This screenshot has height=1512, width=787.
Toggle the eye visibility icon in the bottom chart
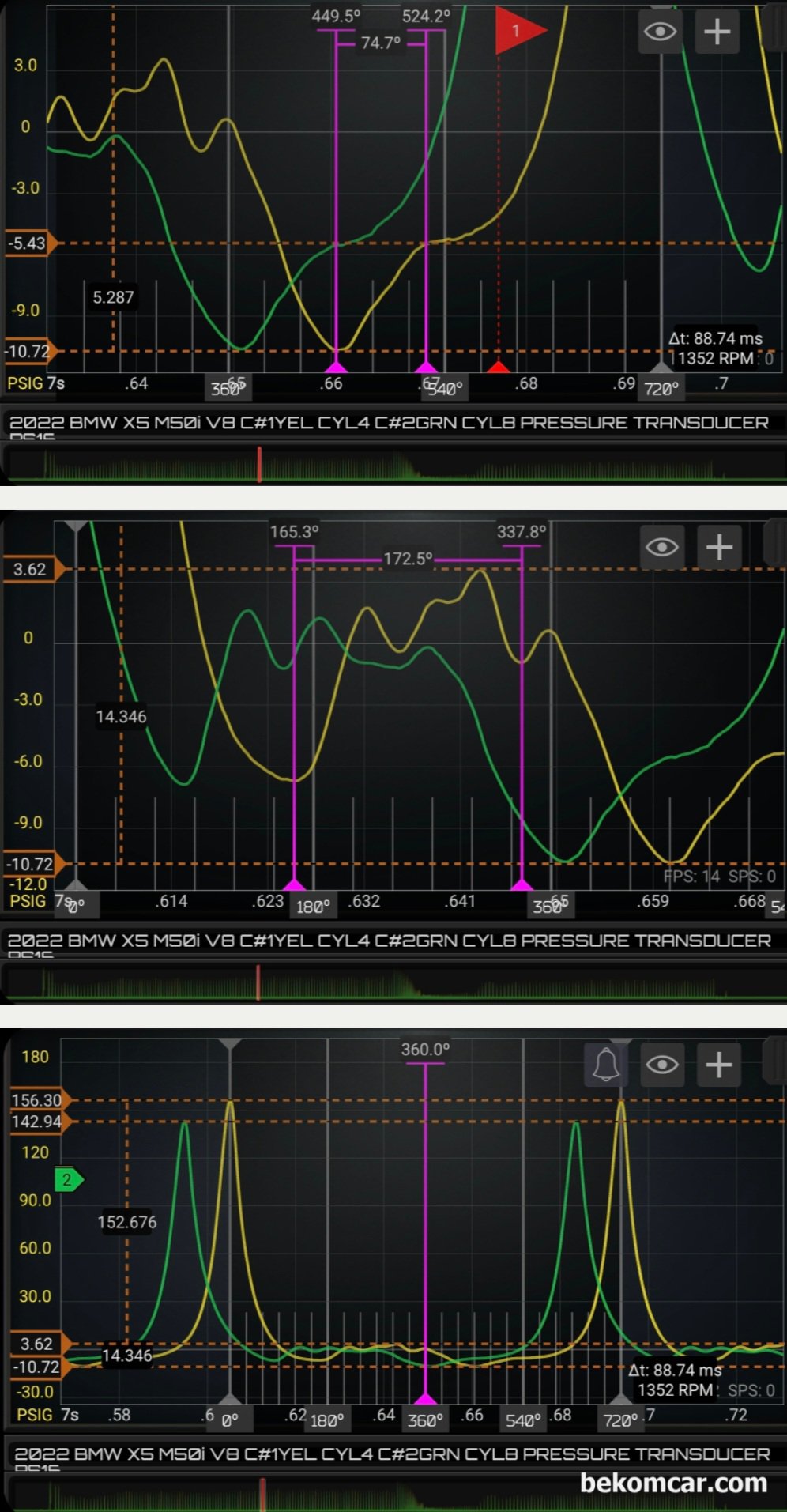click(662, 1065)
